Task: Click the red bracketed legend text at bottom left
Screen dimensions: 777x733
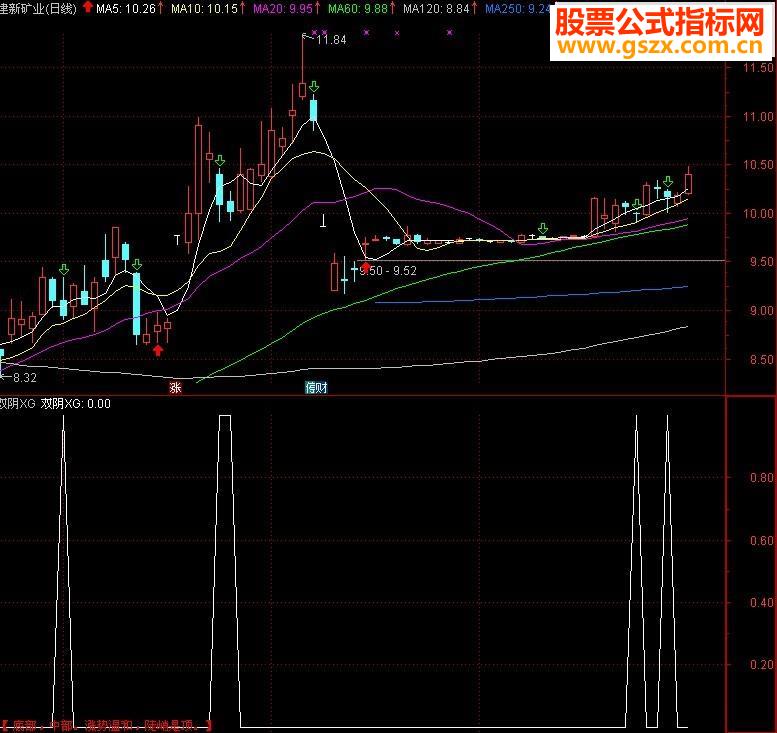Action: (x=107, y=726)
